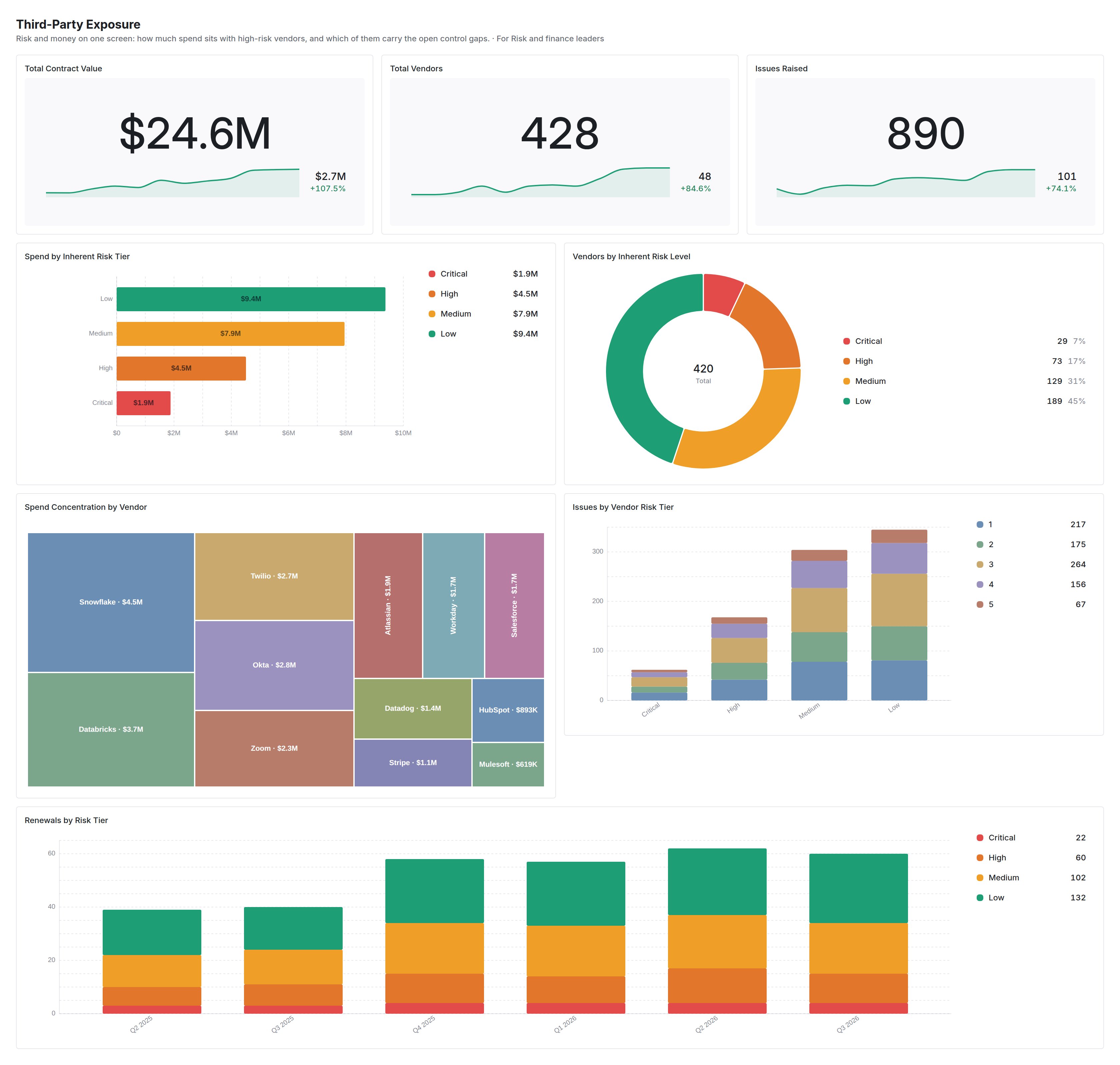Click the tier 1 legend entry in Issues chart
The height and width of the screenshot is (1065, 1120).
[x=1031, y=525]
